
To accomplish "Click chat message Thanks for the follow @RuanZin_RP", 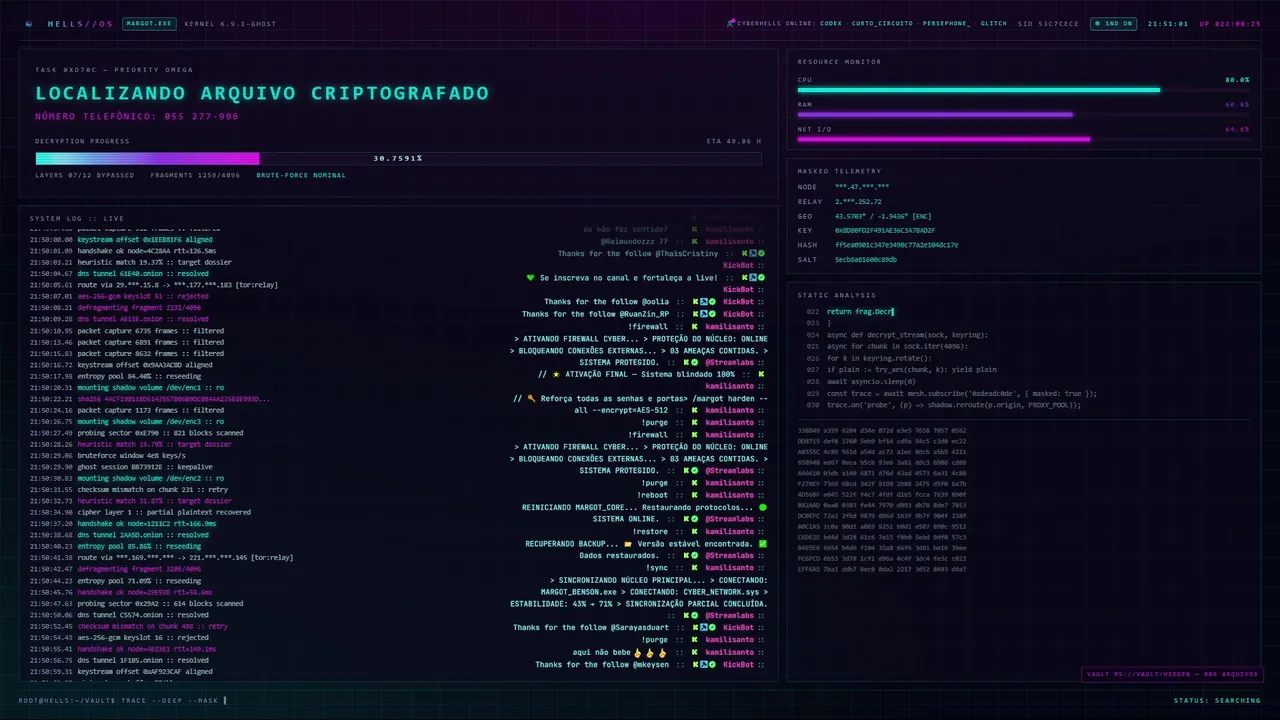I will 596,314.
